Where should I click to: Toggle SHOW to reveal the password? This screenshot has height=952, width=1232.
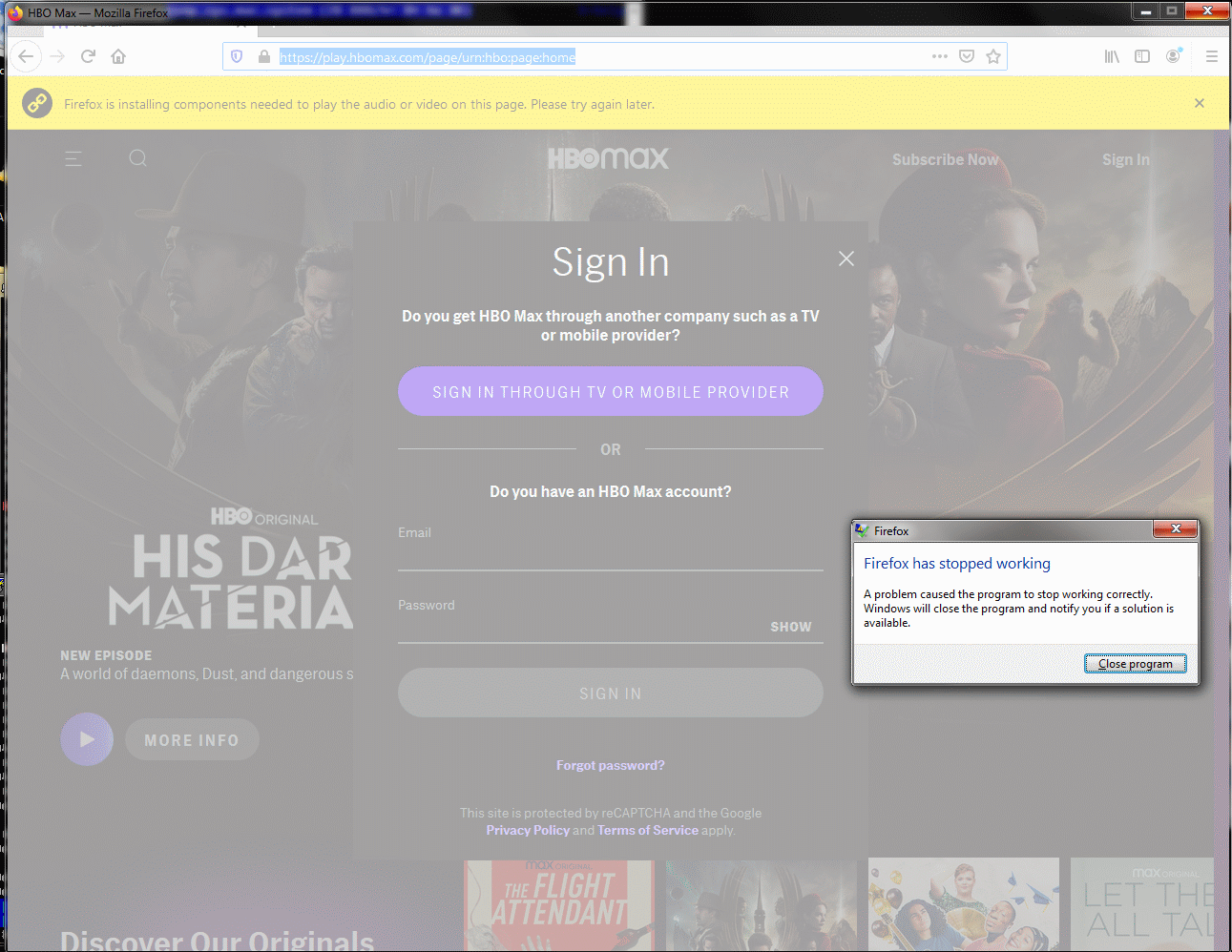pyautogui.click(x=790, y=627)
